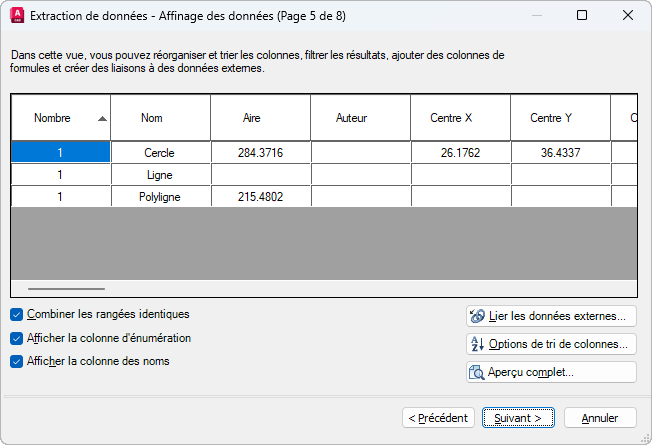Maximize the data extraction window
The height and width of the screenshot is (445, 652).
pyautogui.click(x=582, y=15)
